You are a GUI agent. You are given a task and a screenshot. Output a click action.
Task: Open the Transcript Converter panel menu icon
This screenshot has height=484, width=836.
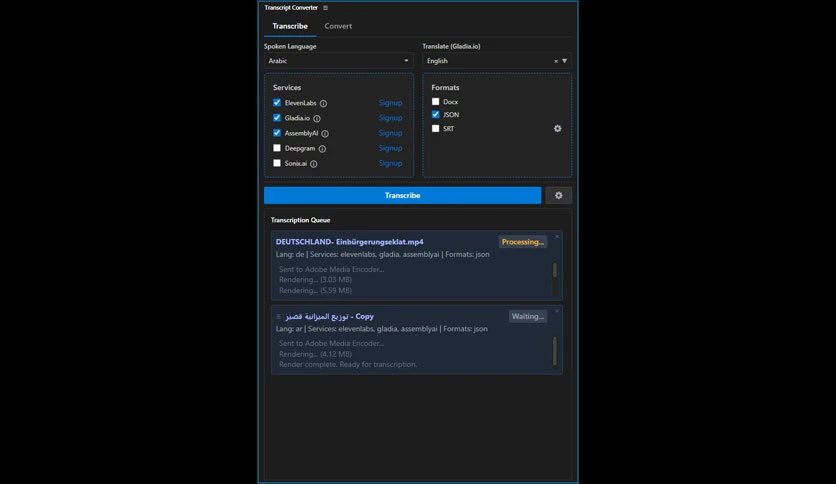pyautogui.click(x=325, y=7)
